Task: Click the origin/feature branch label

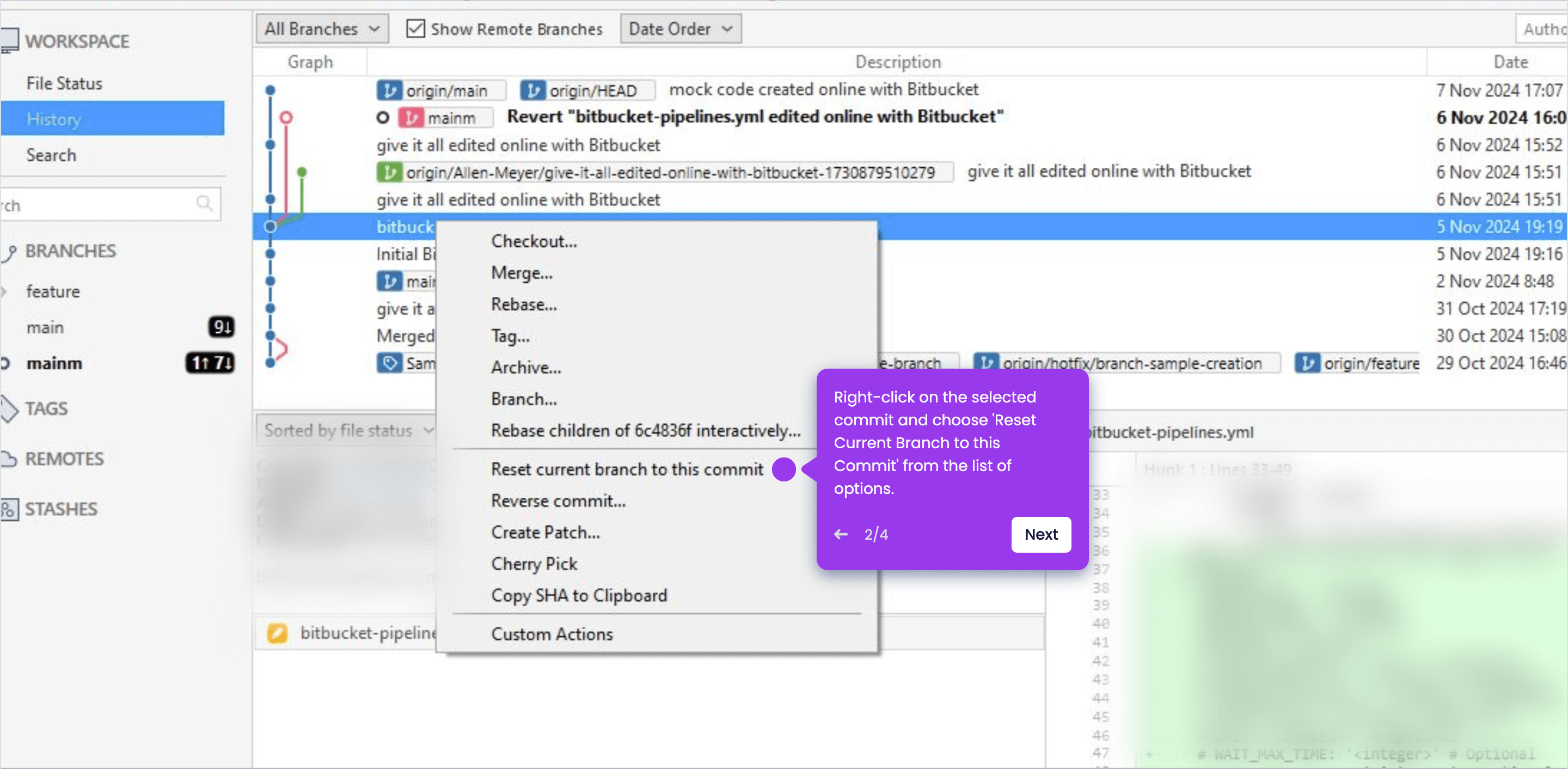Action: point(1357,363)
